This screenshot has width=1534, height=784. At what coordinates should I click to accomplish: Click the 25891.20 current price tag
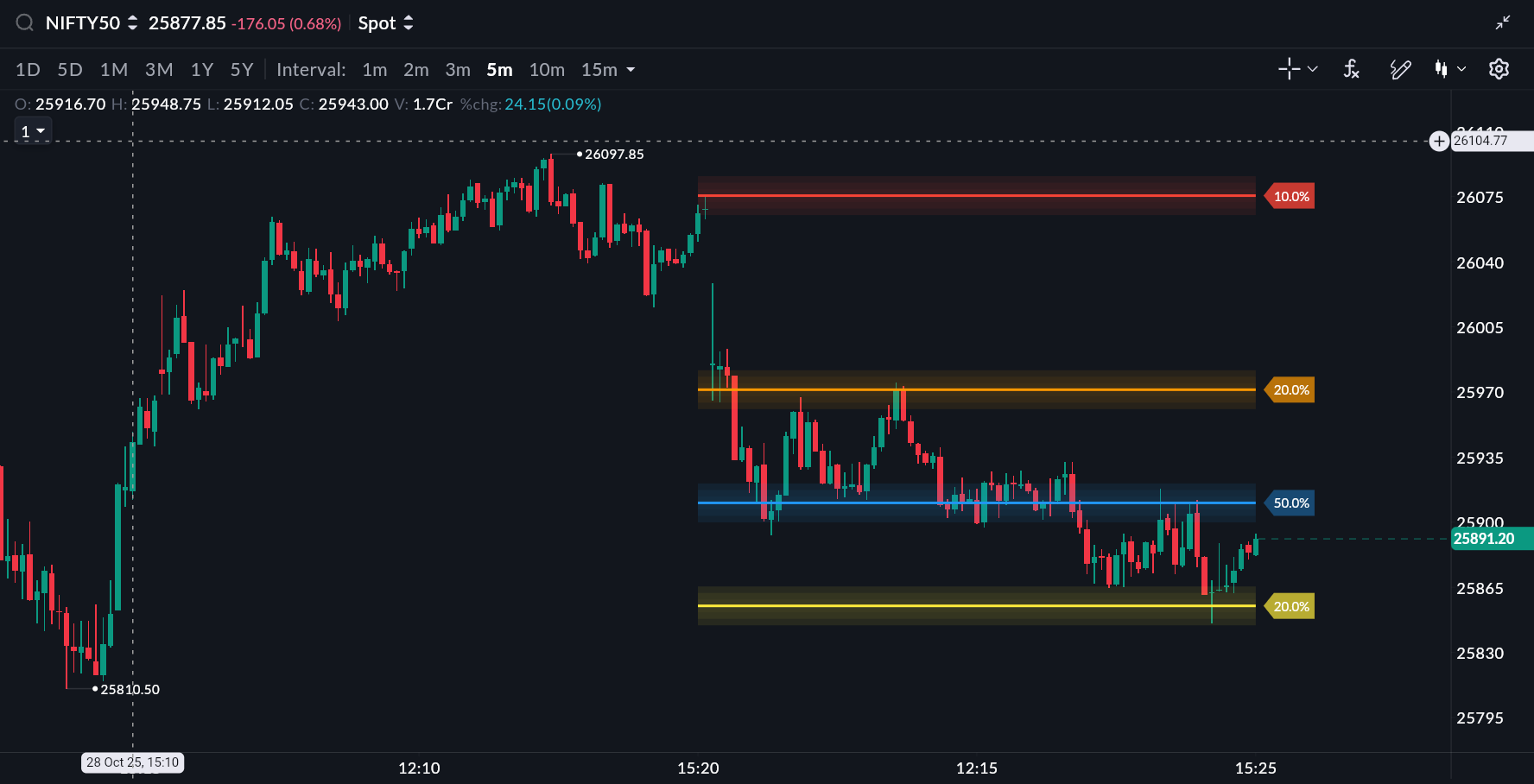(x=1484, y=539)
